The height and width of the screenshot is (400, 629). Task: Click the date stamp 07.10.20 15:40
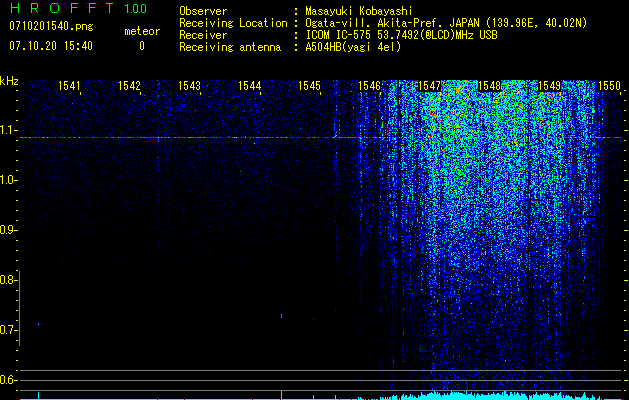[x=51, y=45]
